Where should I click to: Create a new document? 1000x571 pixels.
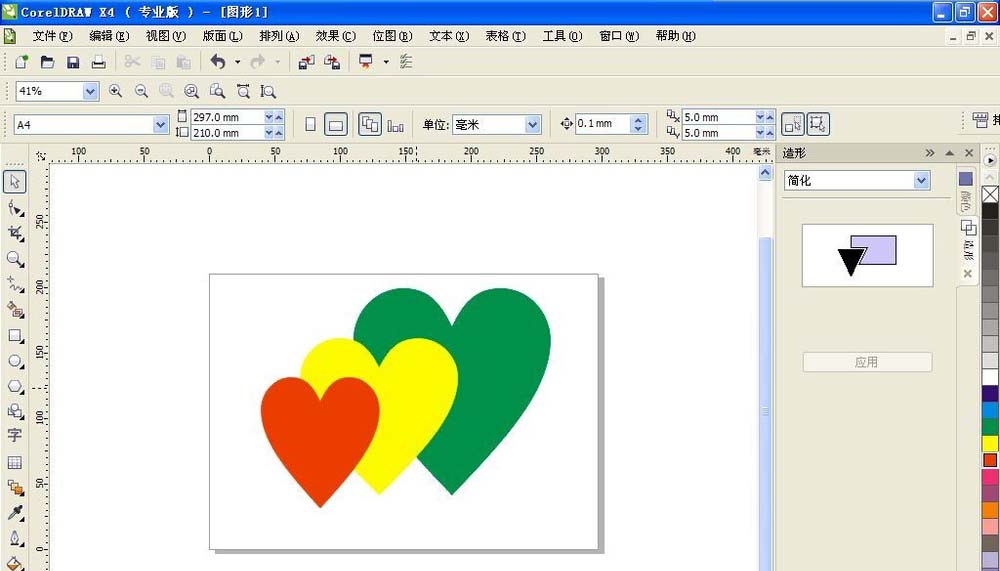coord(22,62)
